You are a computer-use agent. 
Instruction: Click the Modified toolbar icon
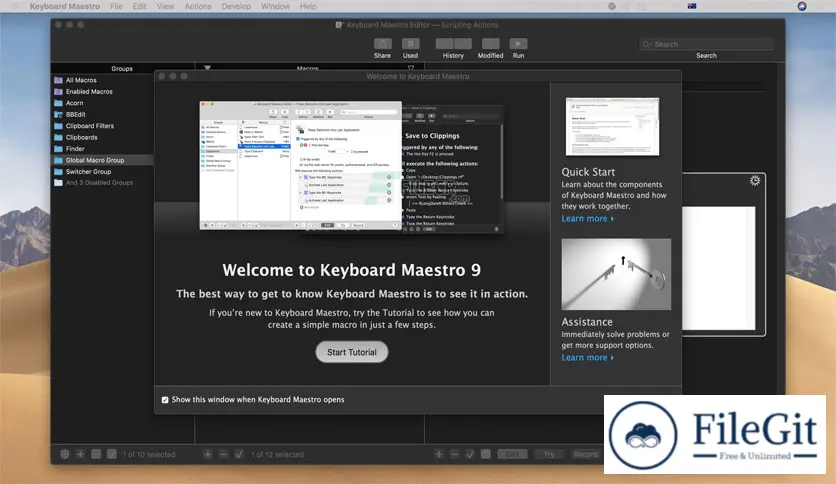tap(491, 44)
